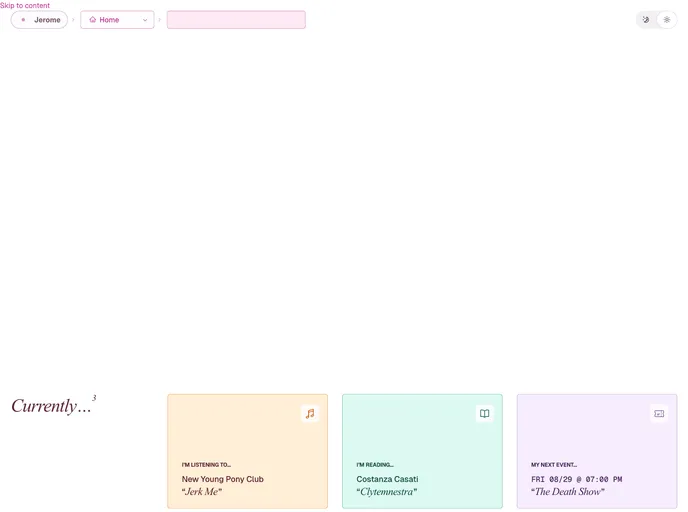
Task: Click the Currently… heading
Action: pyautogui.click(x=51, y=406)
